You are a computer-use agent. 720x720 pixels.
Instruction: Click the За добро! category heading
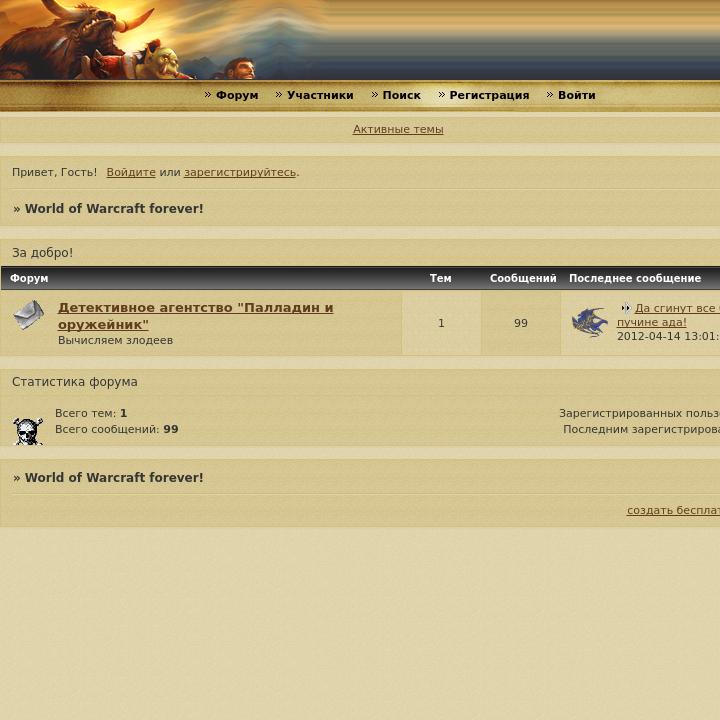pos(42,253)
